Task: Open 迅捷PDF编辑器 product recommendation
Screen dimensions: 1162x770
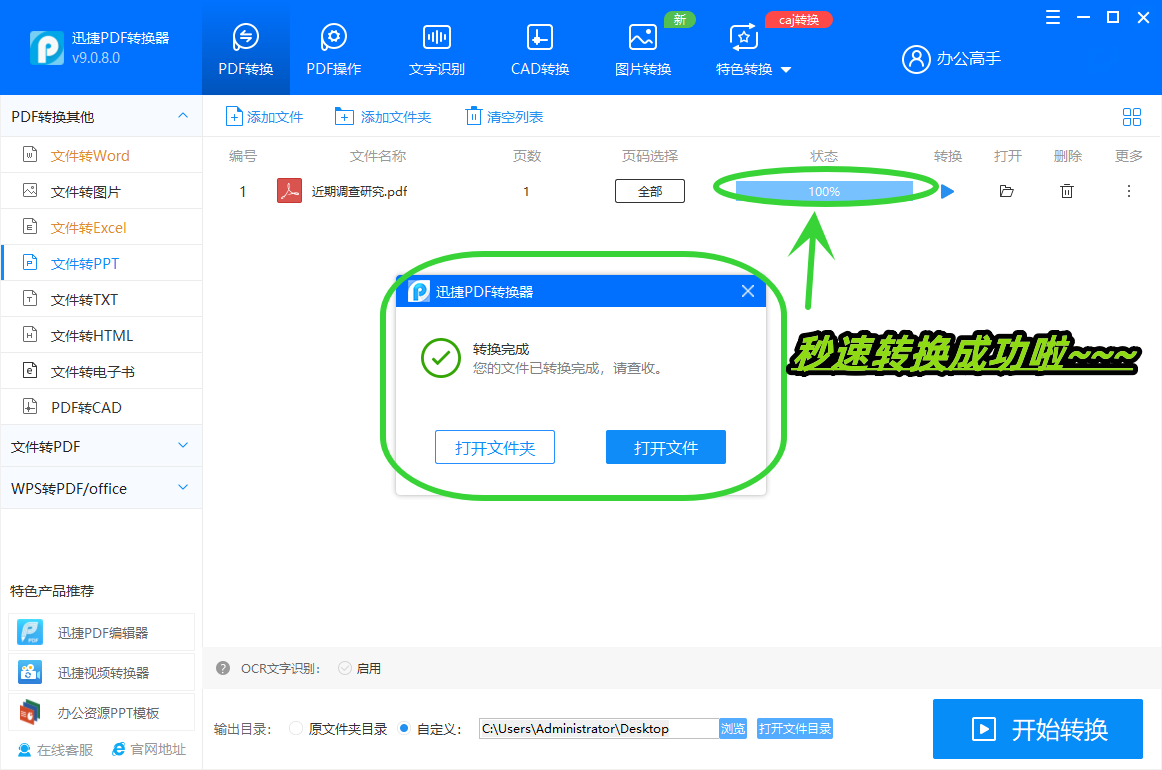Action: click(102, 632)
